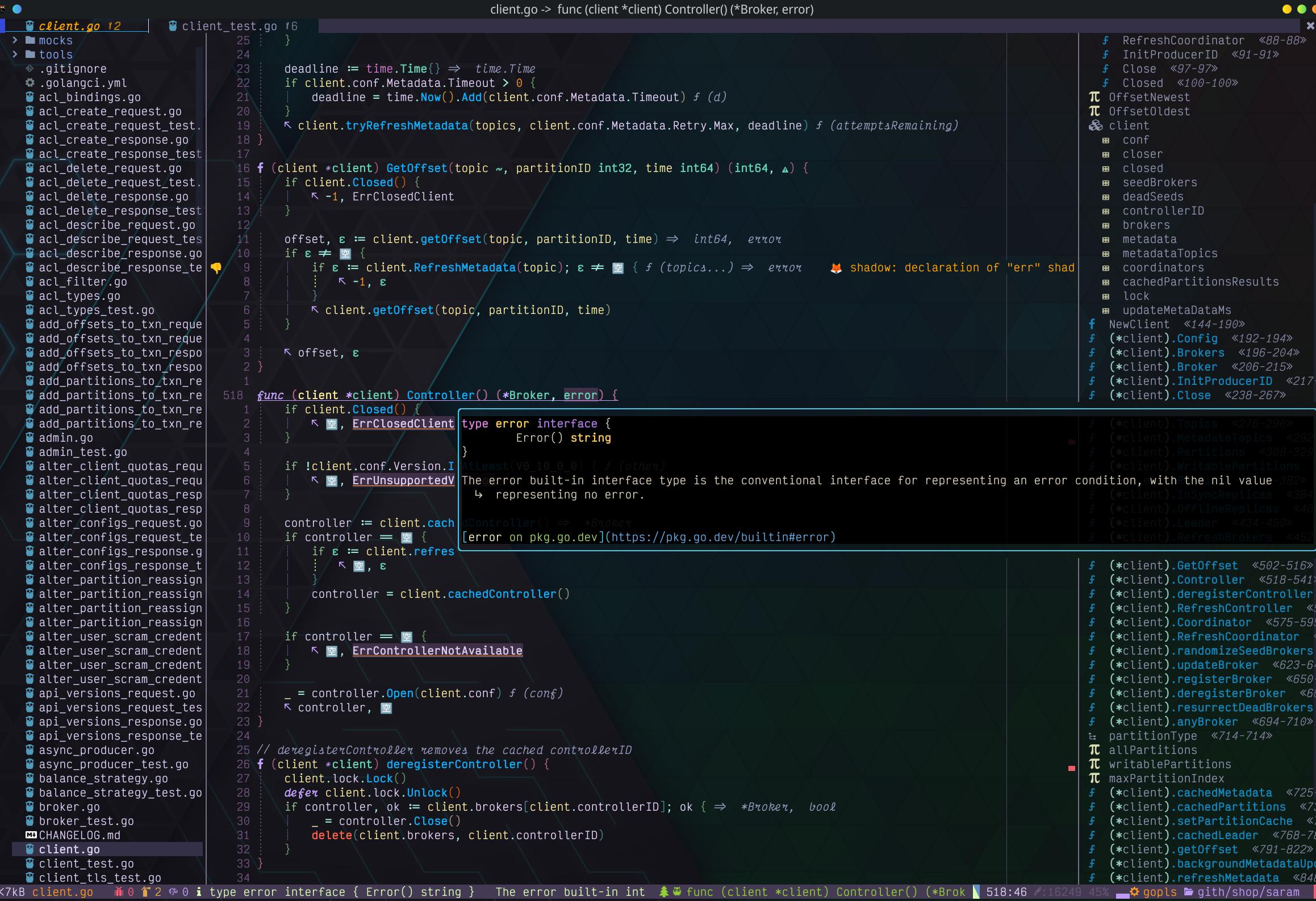This screenshot has width=1316, height=901.
Task: Click the tree icon in the status bar
Action: point(663,892)
